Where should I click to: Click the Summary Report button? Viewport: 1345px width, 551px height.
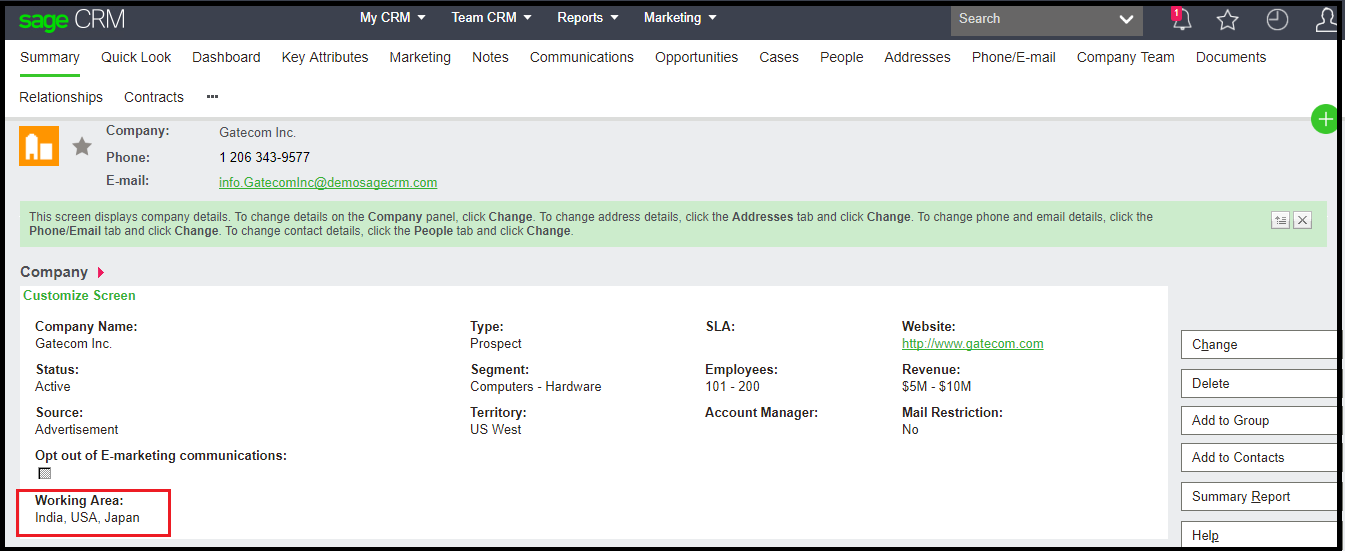[x=1261, y=496]
